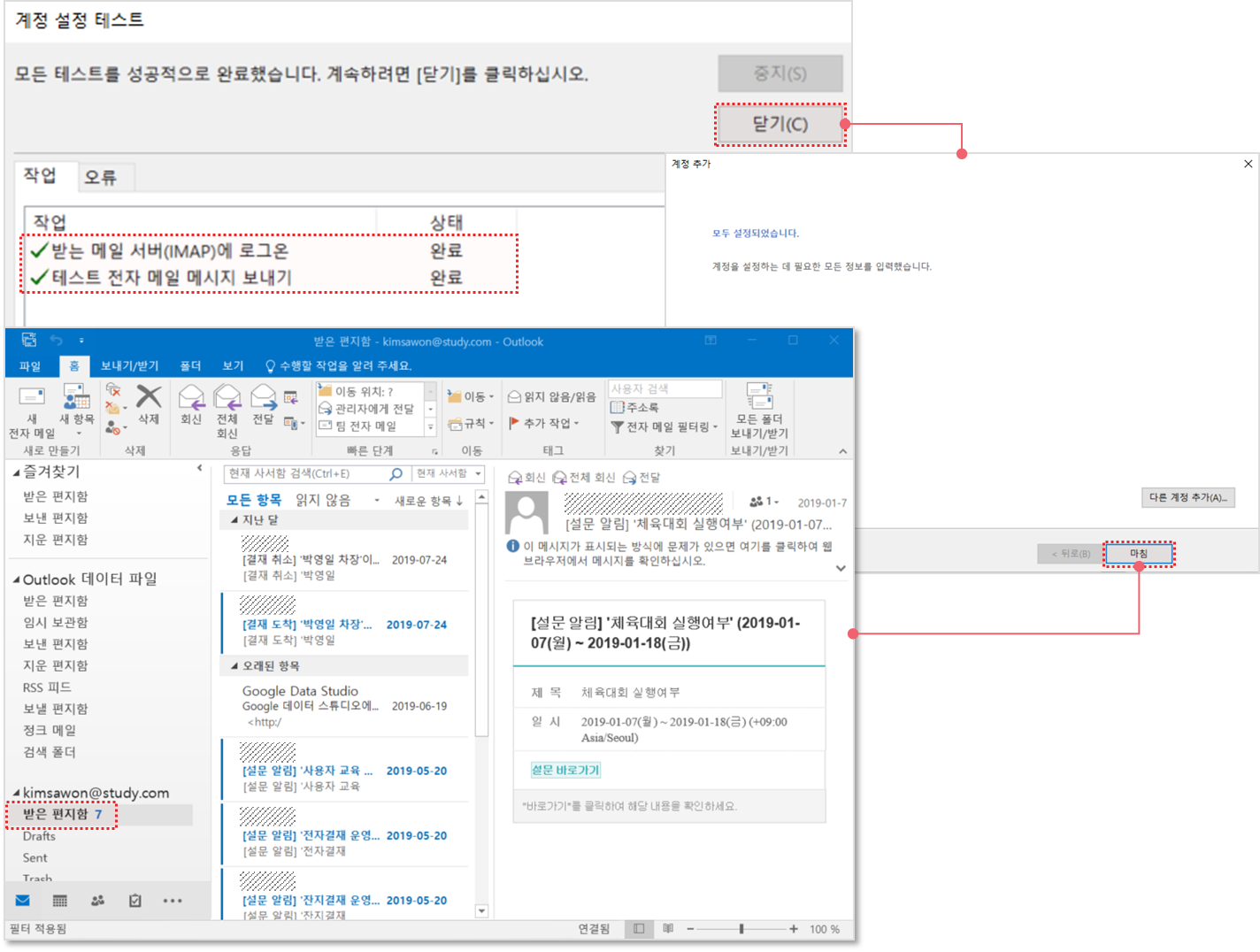The height and width of the screenshot is (952, 1260).
Task: Click the Reply (회신) ribbon icon
Action: [x=191, y=399]
